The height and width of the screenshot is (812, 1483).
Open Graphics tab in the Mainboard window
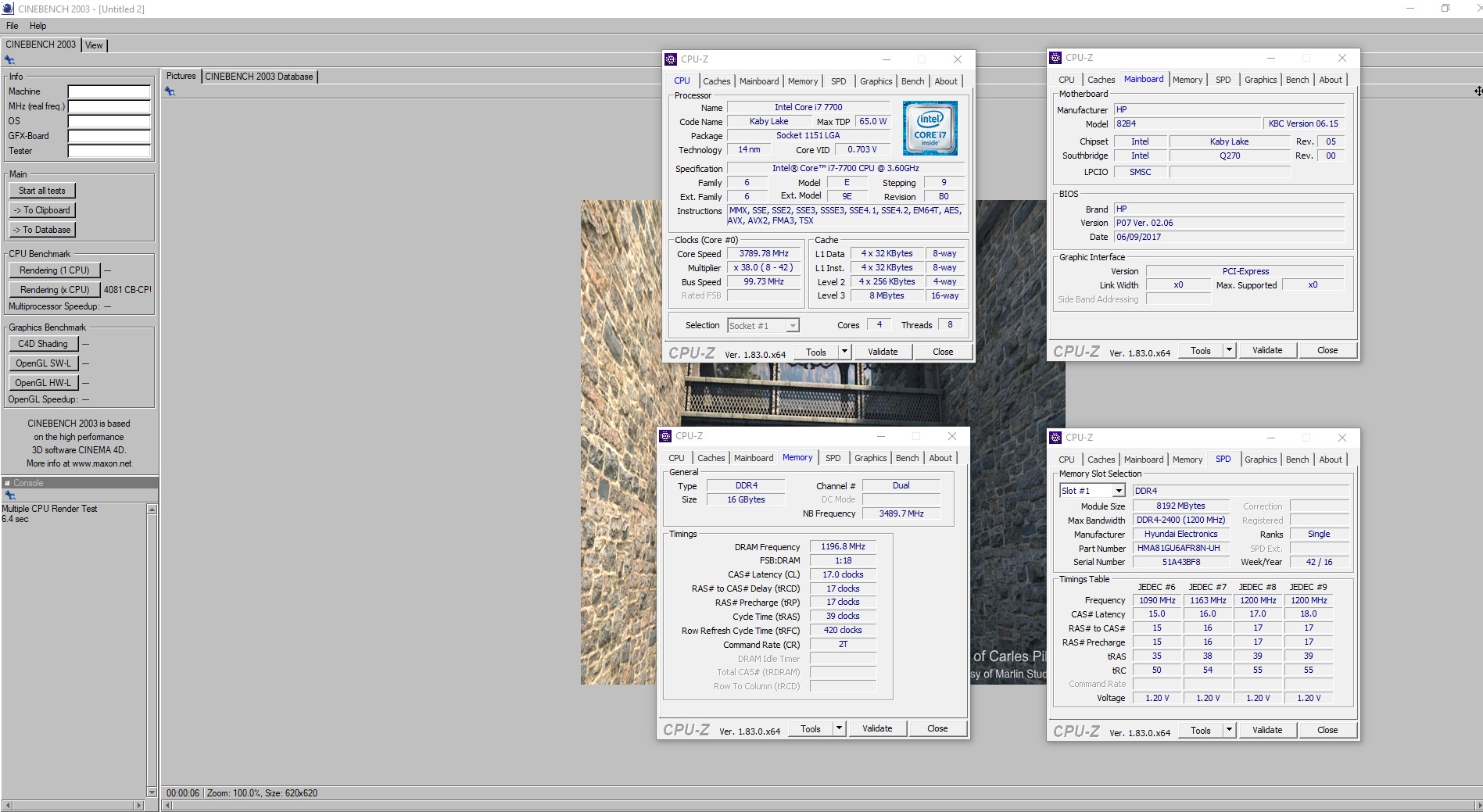pyautogui.click(x=1260, y=80)
